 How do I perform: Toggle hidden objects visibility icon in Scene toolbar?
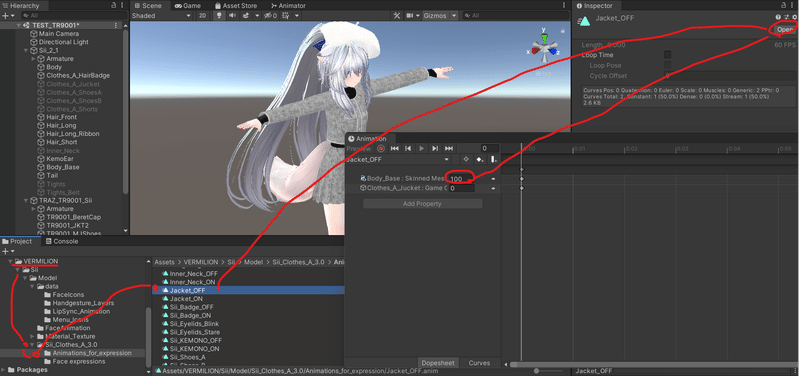269,16
